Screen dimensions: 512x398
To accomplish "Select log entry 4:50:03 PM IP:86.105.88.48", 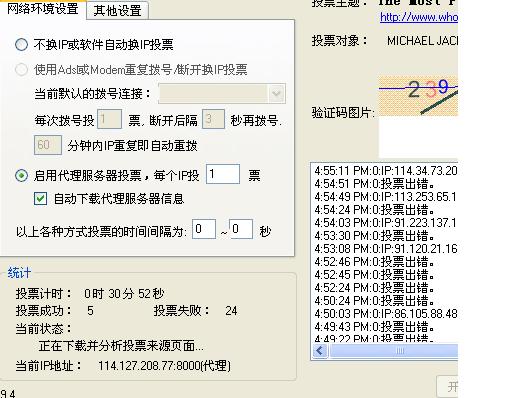I will point(386,314).
